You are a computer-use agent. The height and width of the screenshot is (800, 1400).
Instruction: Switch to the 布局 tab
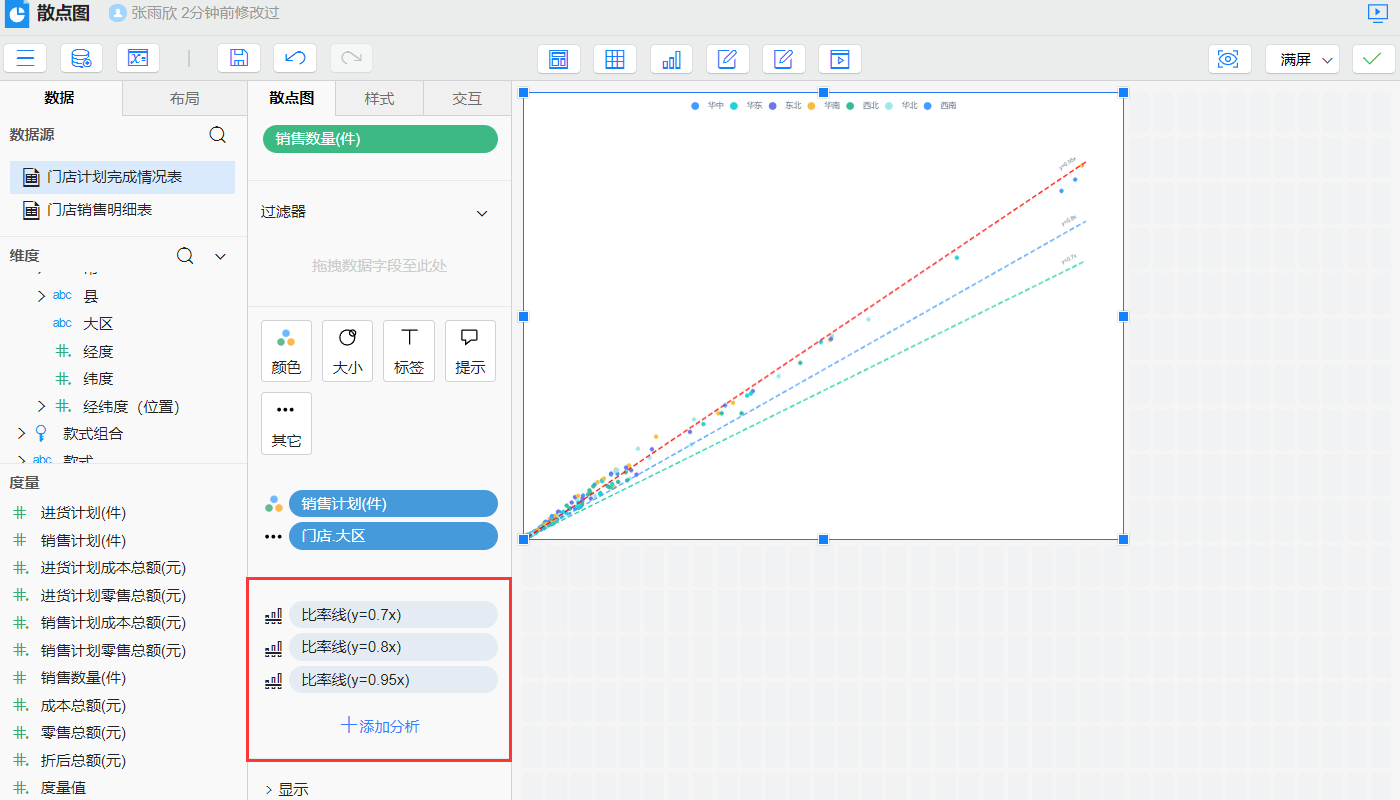[x=184, y=98]
